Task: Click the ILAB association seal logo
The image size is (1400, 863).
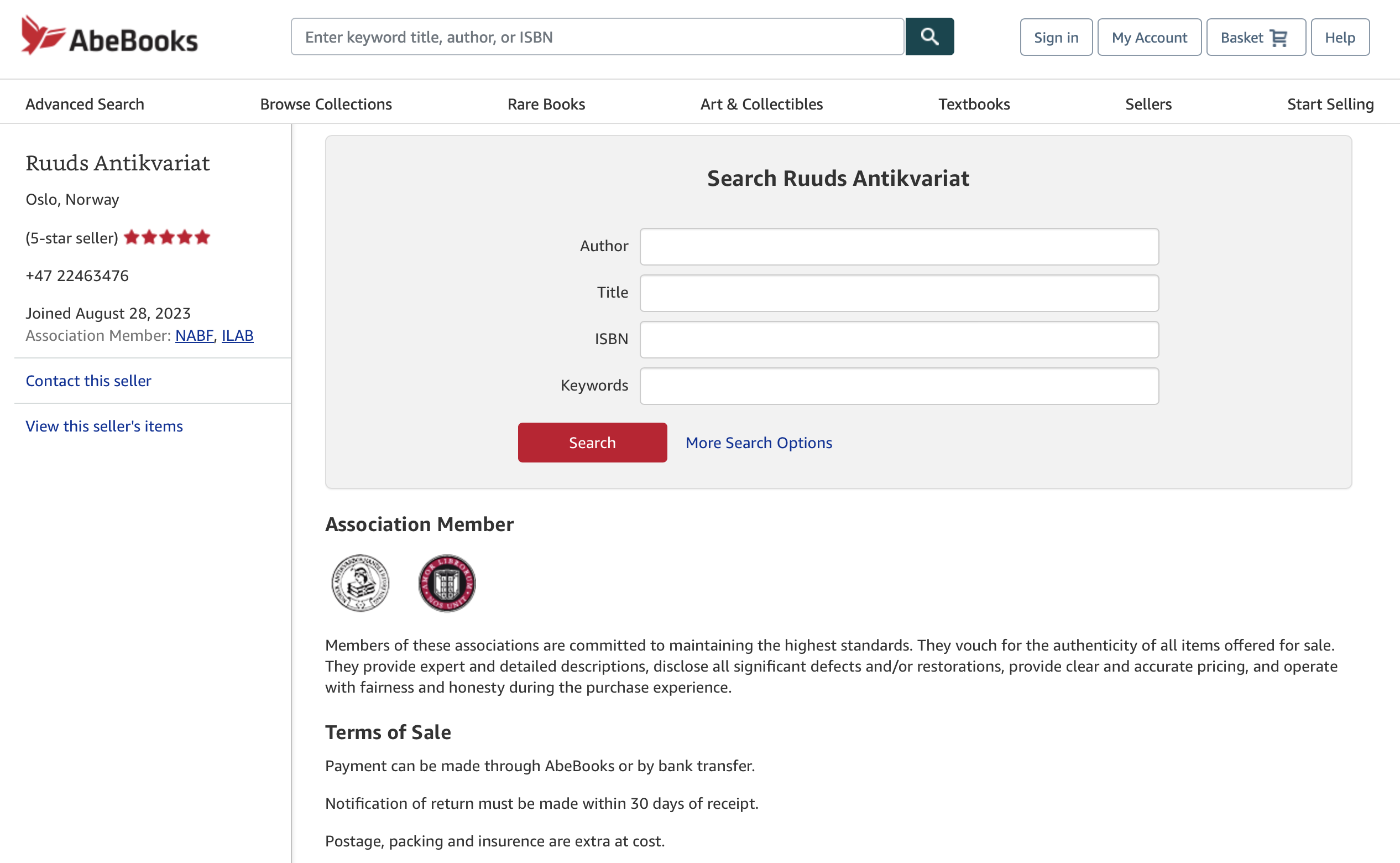Action: pyautogui.click(x=447, y=583)
